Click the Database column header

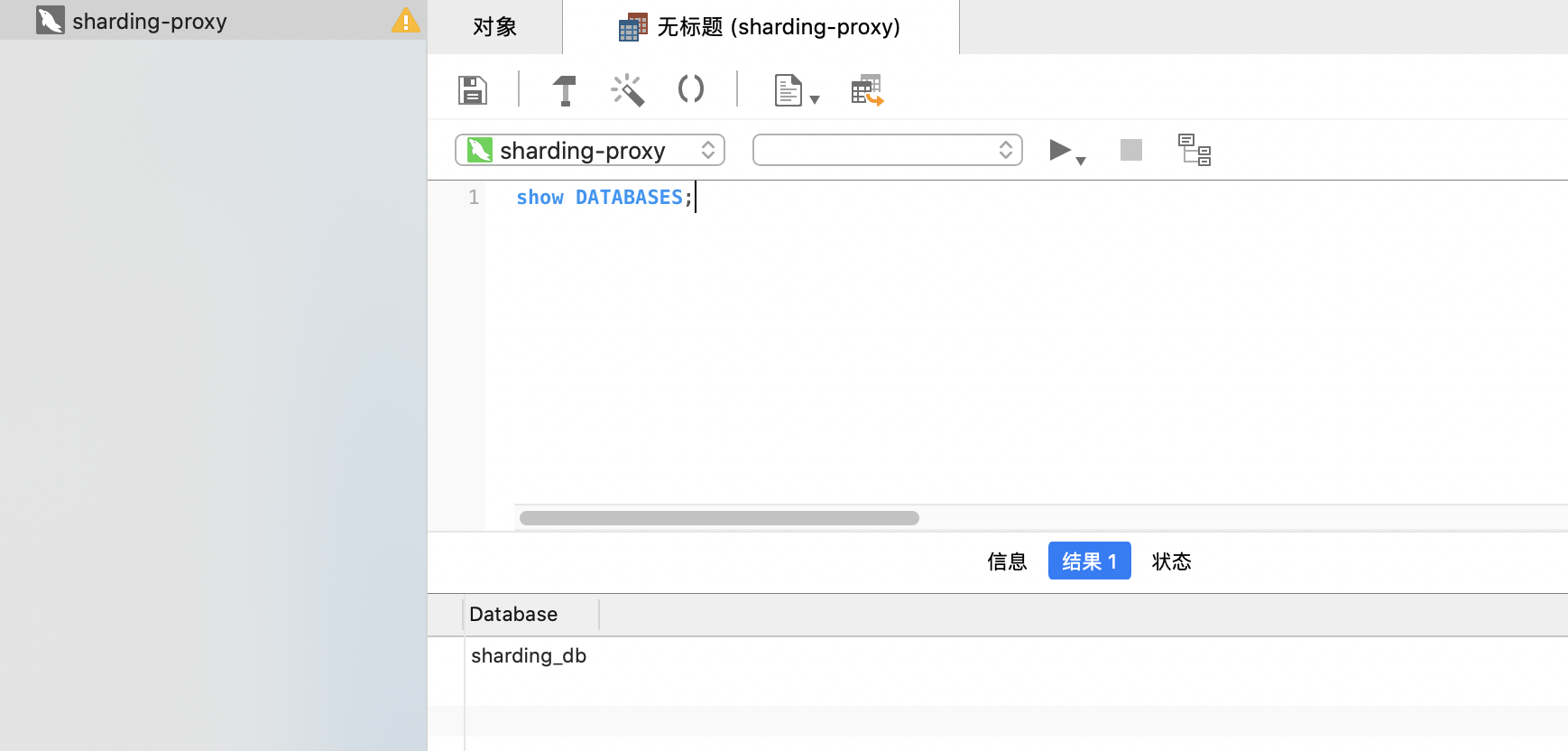point(530,615)
